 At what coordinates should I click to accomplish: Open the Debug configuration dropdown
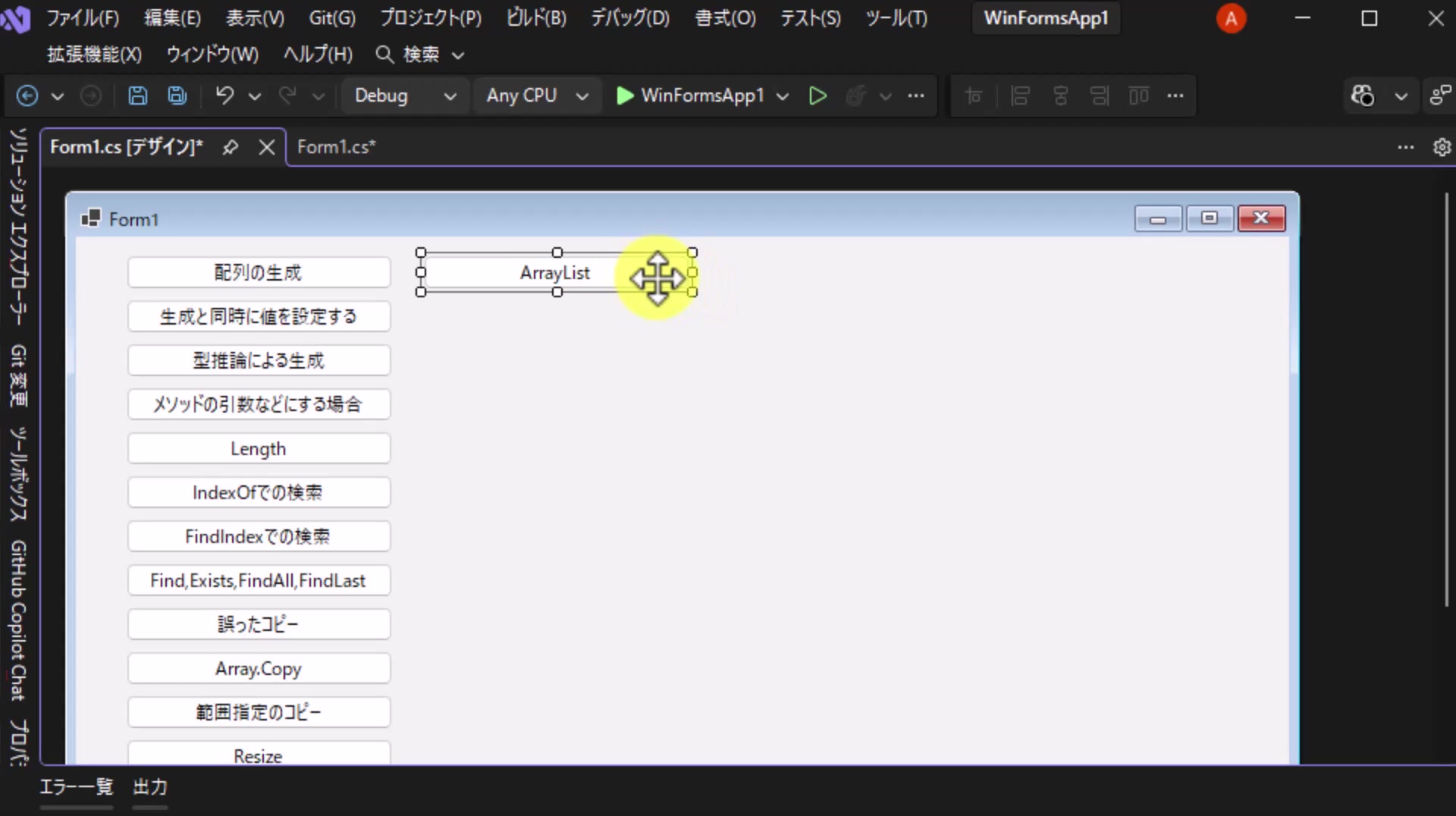point(406,96)
